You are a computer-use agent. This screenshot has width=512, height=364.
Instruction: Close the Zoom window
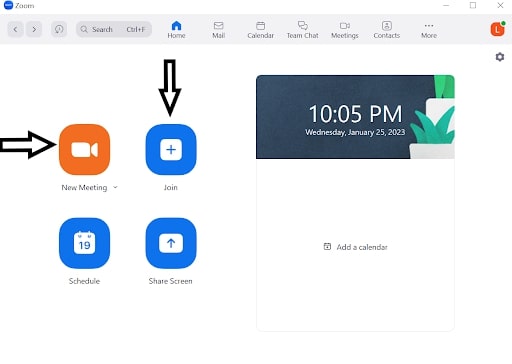(500, 5)
